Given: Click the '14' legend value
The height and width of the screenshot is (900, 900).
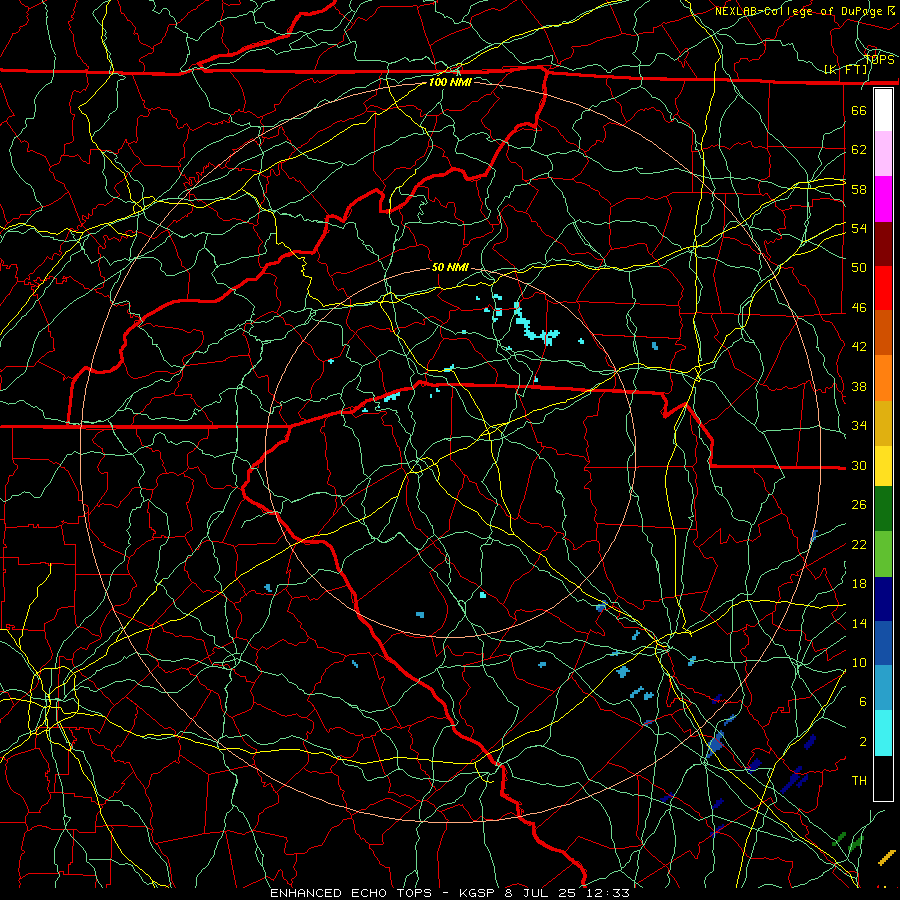Looking at the screenshot, I should [859, 623].
